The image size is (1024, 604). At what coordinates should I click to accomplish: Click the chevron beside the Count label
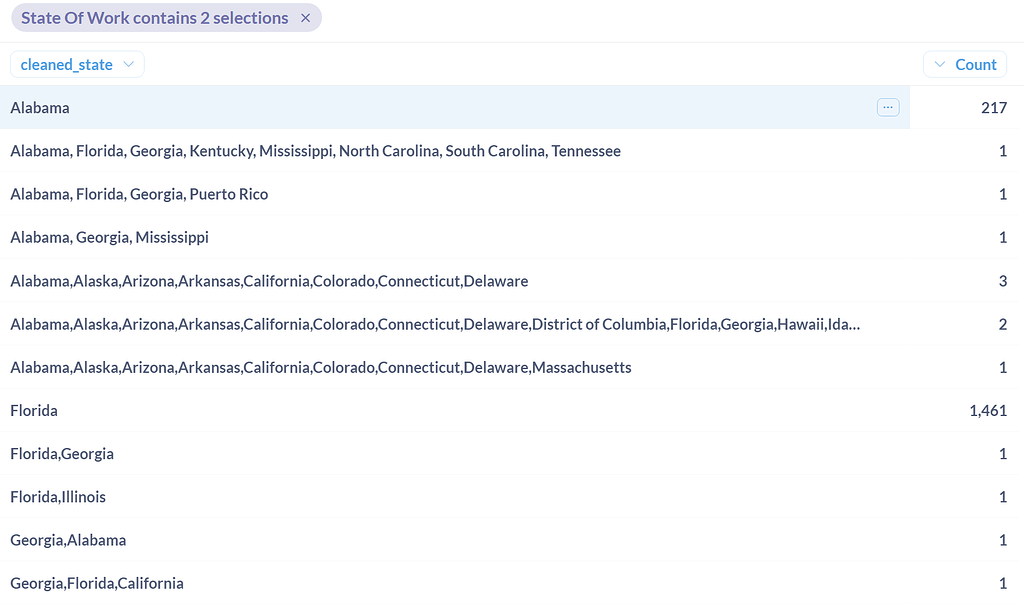click(x=941, y=63)
